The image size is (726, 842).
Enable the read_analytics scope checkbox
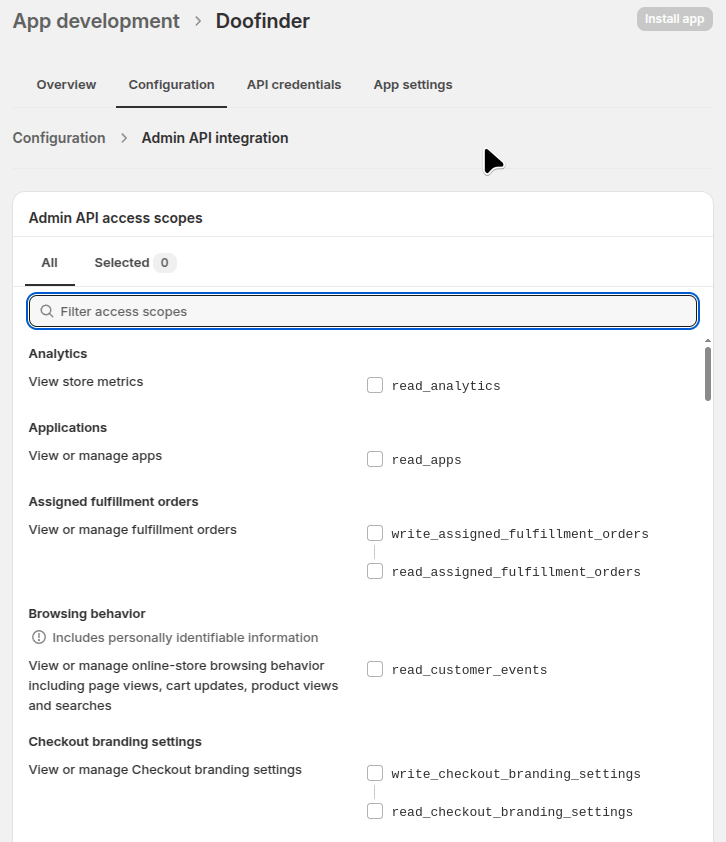[x=375, y=385]
